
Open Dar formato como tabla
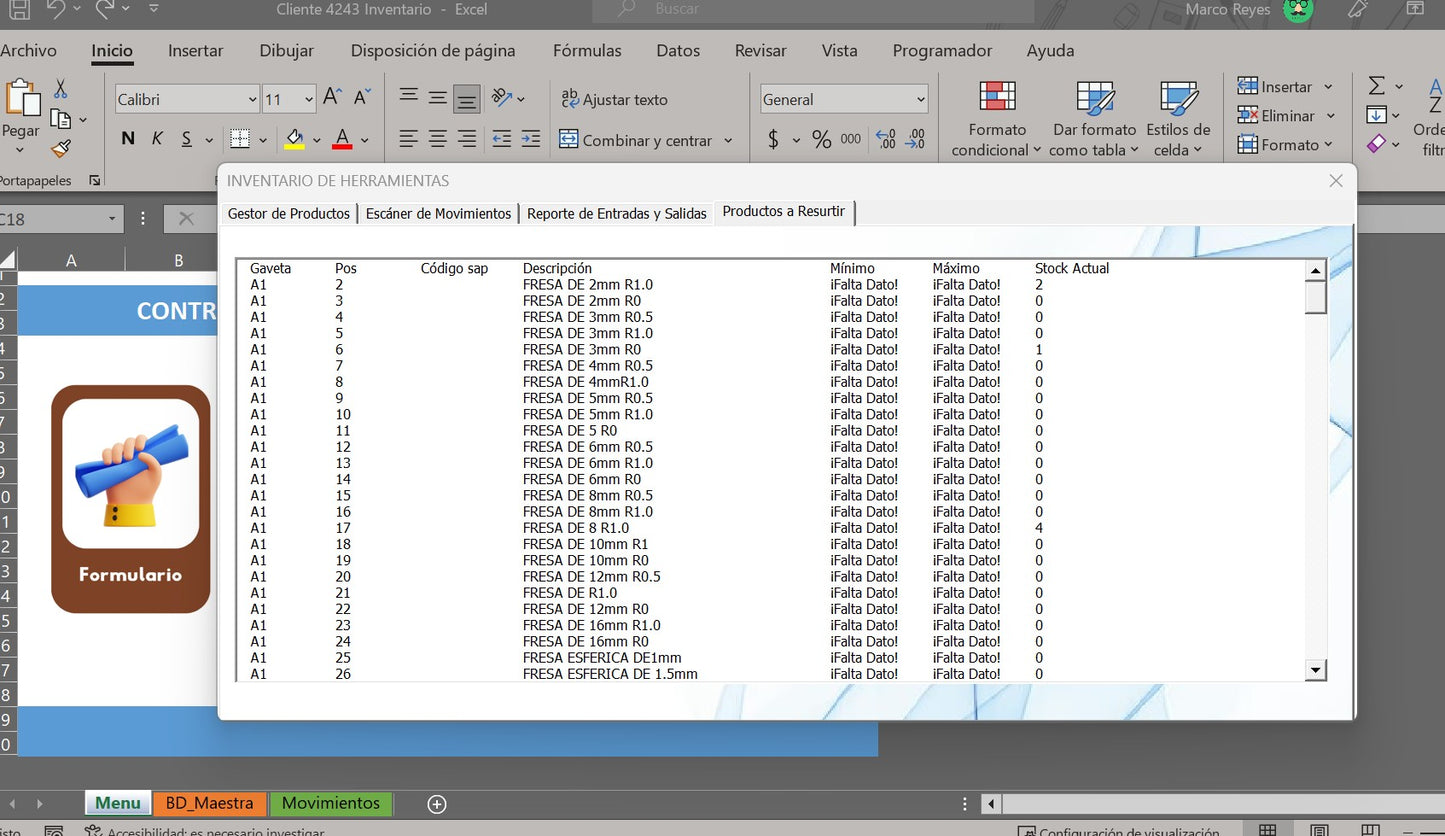pyautogui.click(x=1095, y=119)
